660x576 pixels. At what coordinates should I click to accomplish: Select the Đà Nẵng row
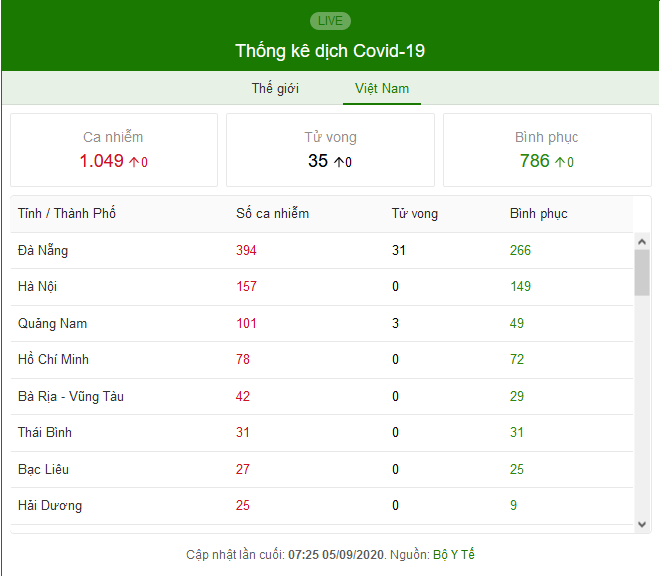click(322, 251)
